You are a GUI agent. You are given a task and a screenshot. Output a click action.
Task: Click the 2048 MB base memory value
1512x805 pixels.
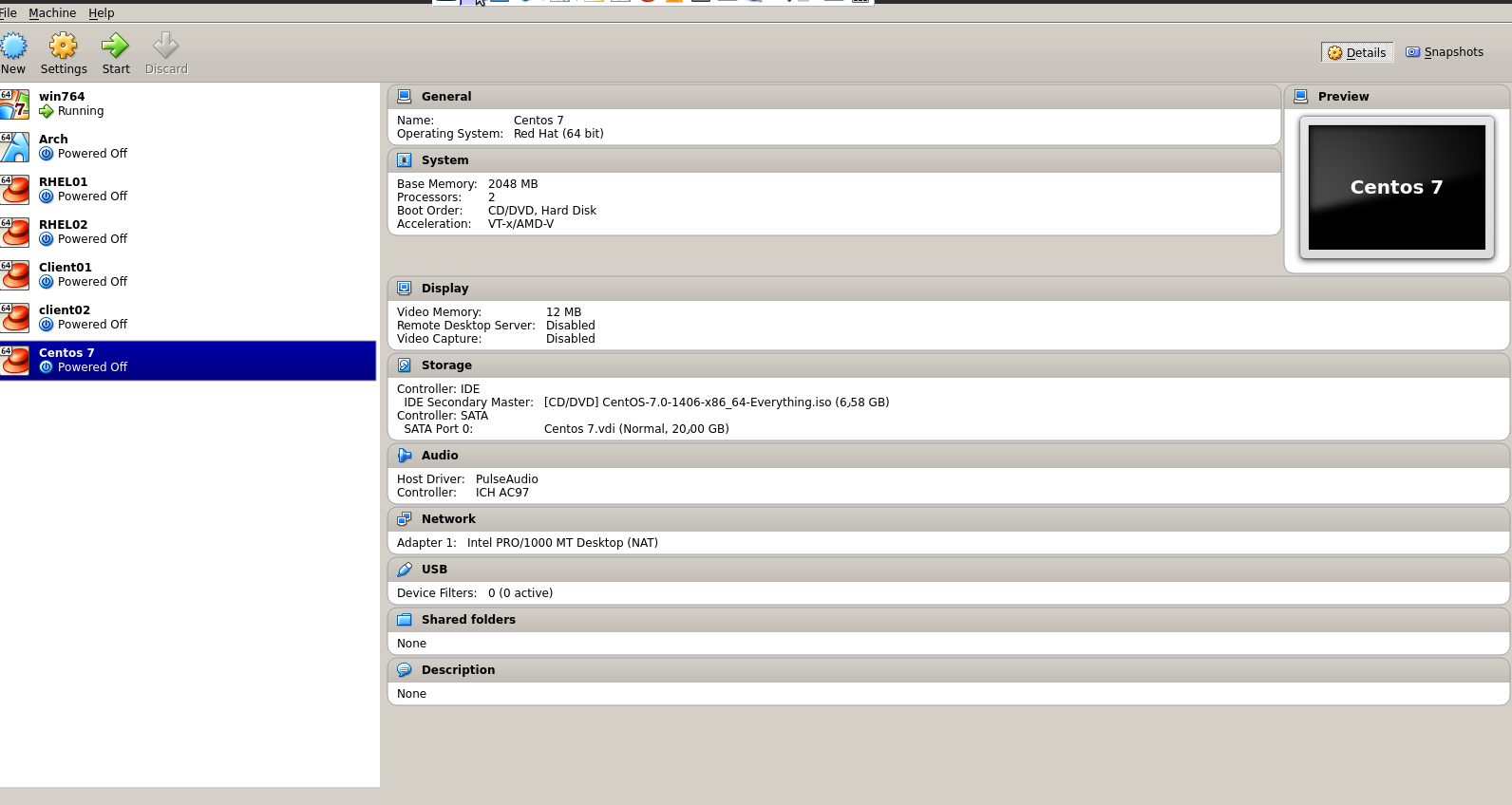(x=513, y=184)
